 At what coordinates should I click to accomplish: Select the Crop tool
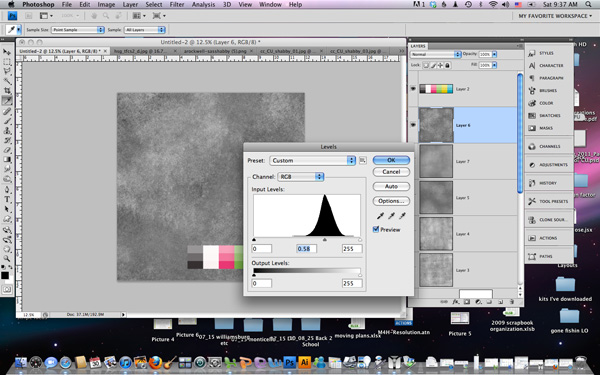pos(7,91)
